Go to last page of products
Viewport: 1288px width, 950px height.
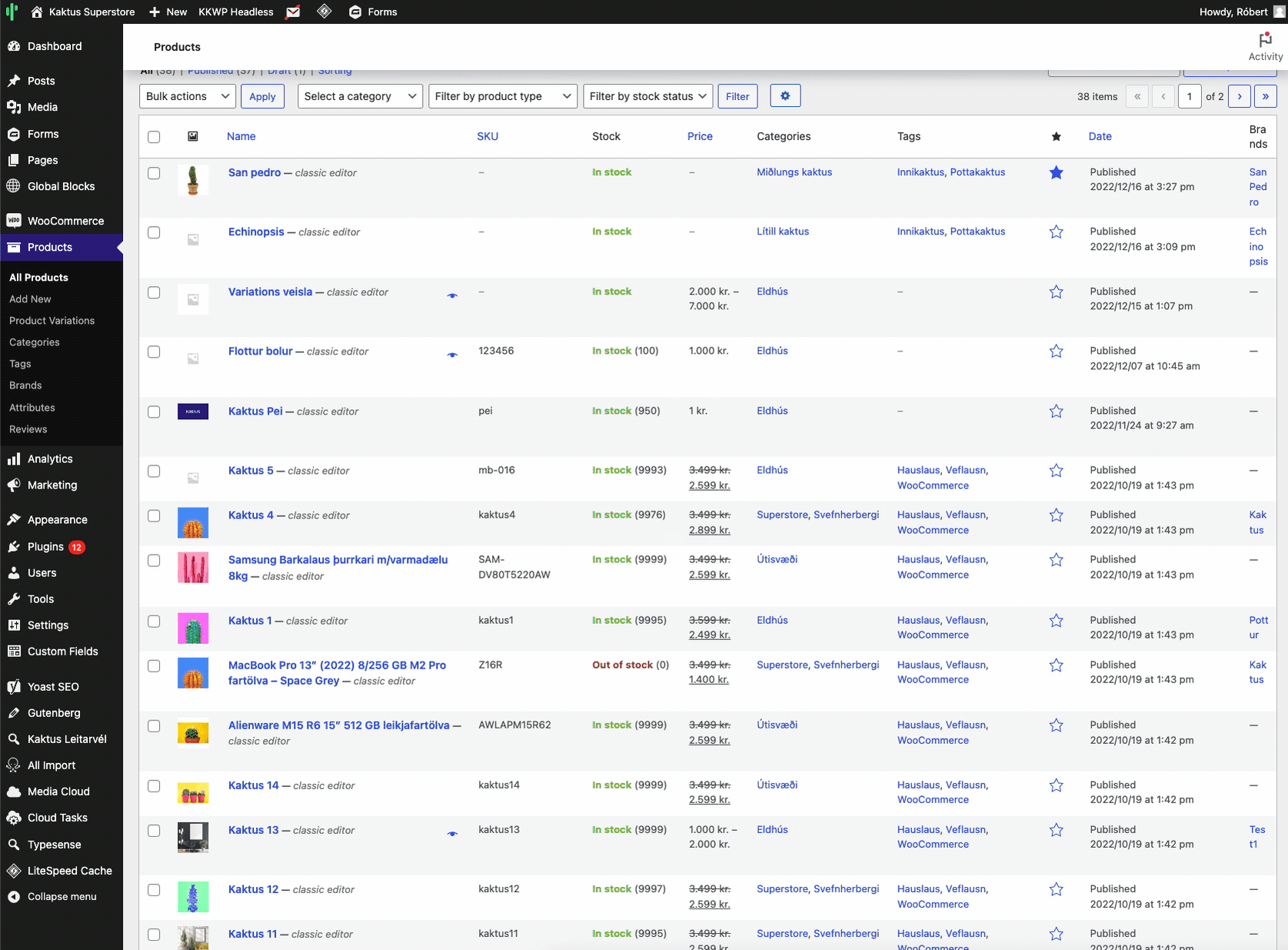(x=1265, y=96)
